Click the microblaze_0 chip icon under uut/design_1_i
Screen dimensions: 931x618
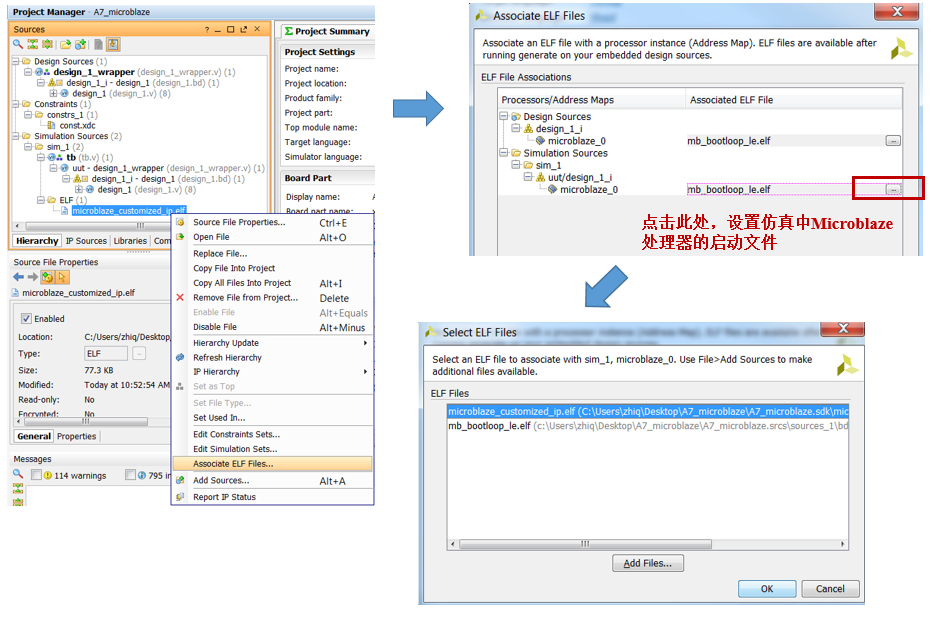[553, 189]
